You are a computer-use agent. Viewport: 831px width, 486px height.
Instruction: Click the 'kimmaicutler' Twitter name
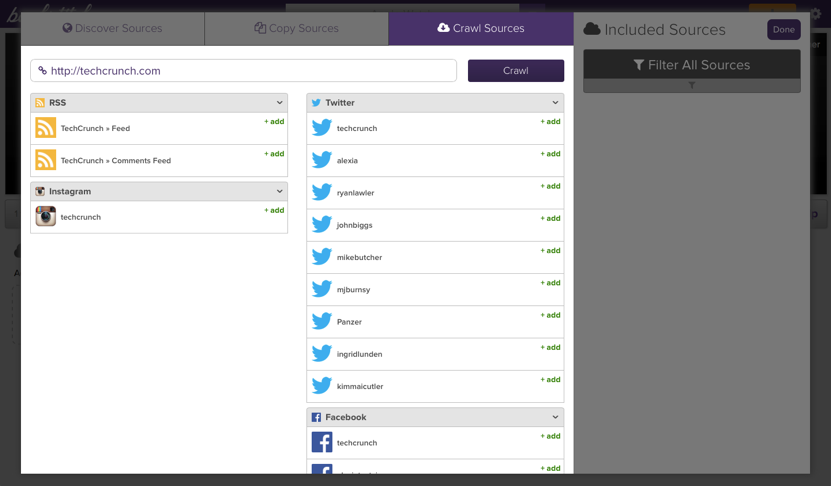pyautogui.click(x=360, y=386)
